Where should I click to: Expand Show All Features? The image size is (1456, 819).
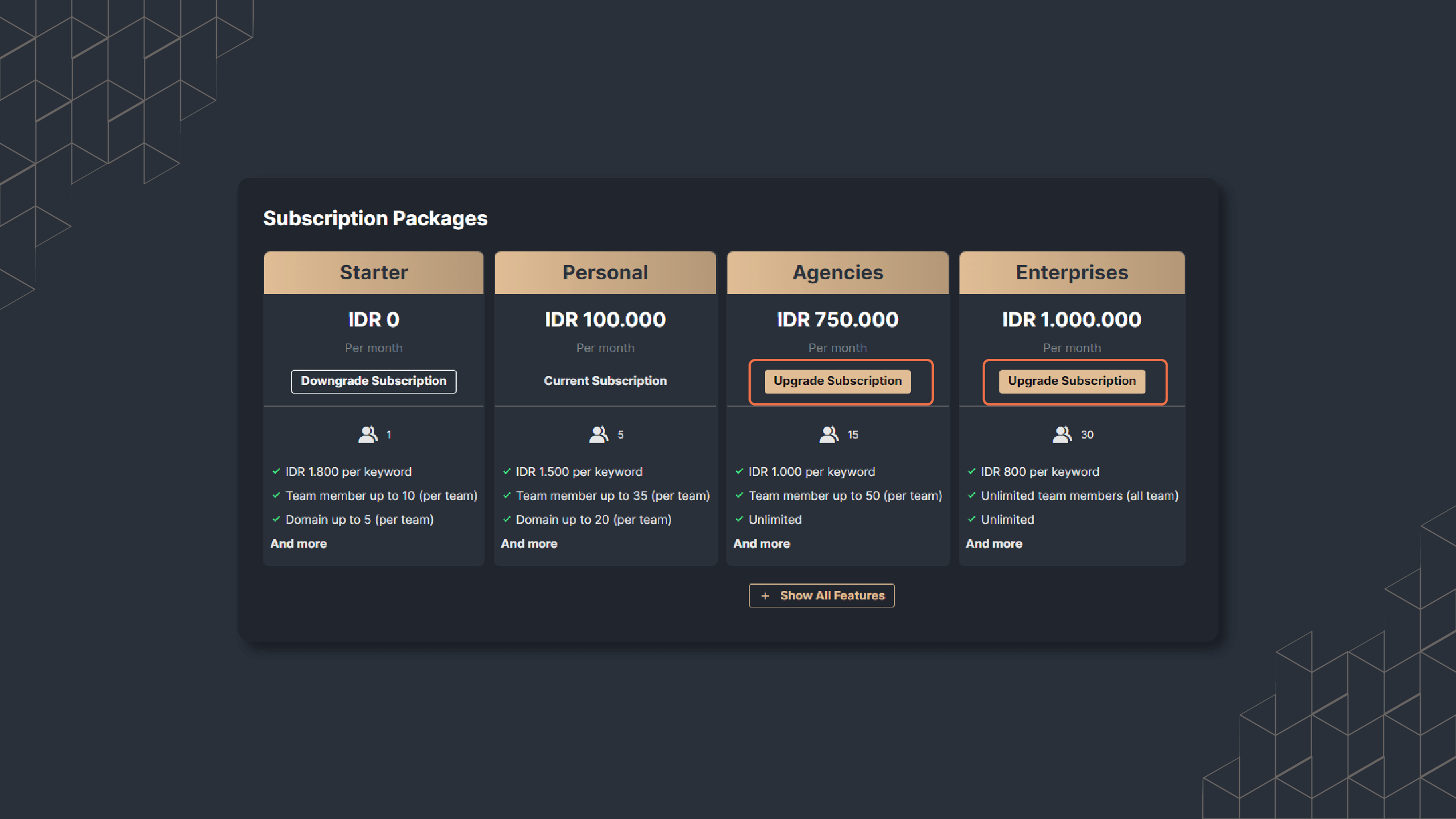(x=821, y=595)
